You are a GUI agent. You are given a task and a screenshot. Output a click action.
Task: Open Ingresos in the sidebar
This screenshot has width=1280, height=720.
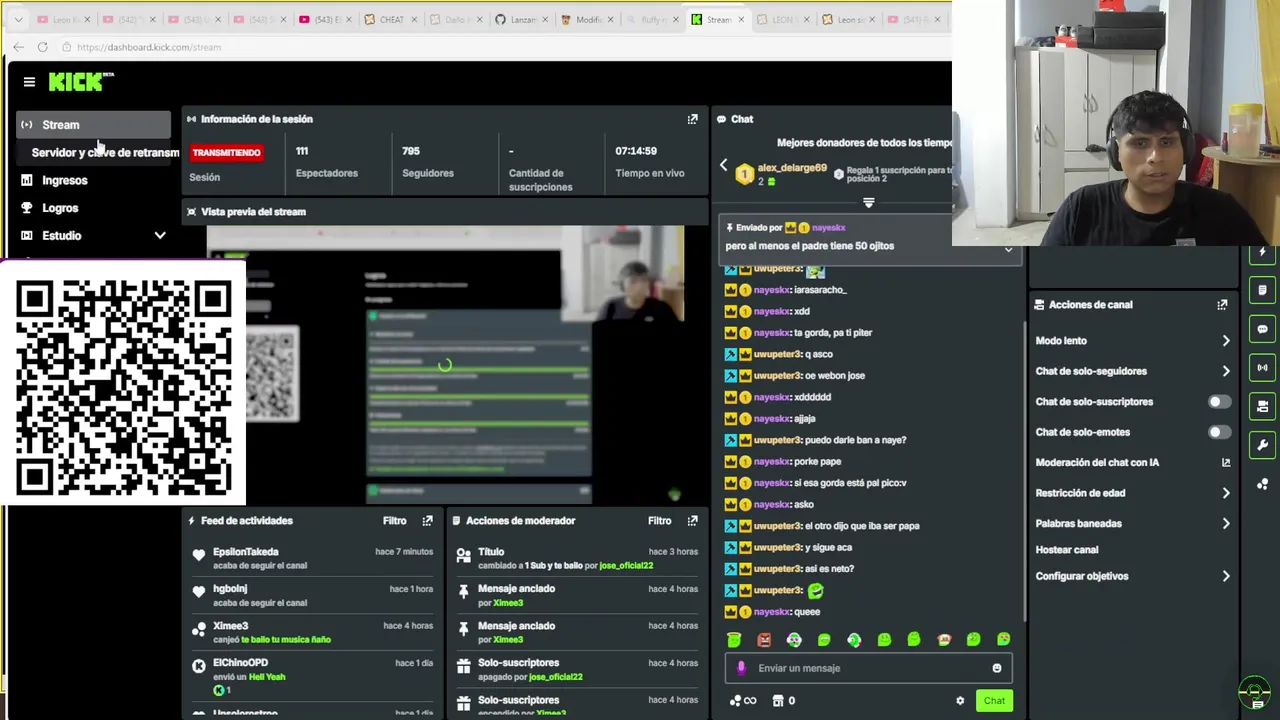[65, 180]
